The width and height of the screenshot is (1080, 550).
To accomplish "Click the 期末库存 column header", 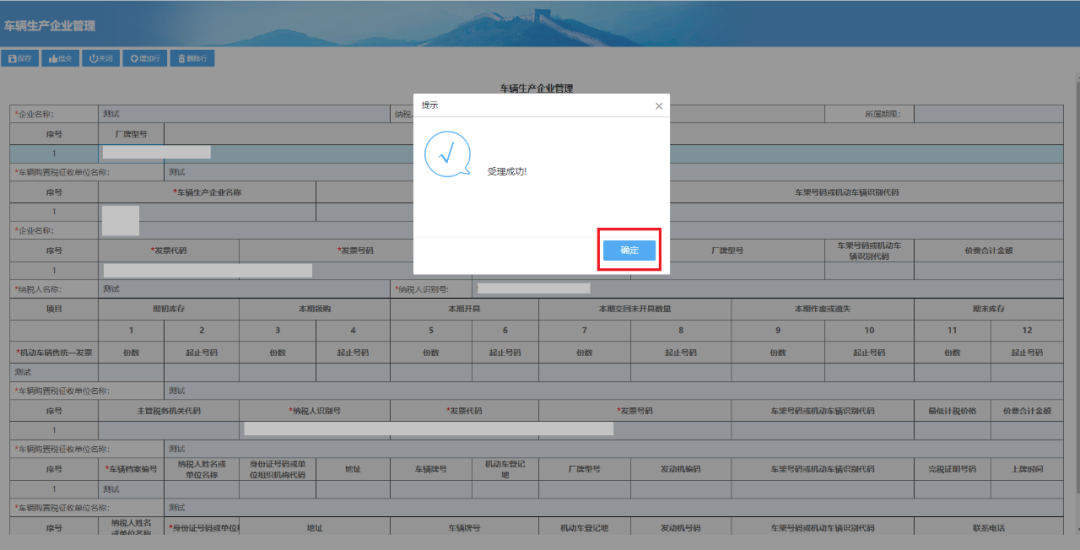I will coord(988,309).
